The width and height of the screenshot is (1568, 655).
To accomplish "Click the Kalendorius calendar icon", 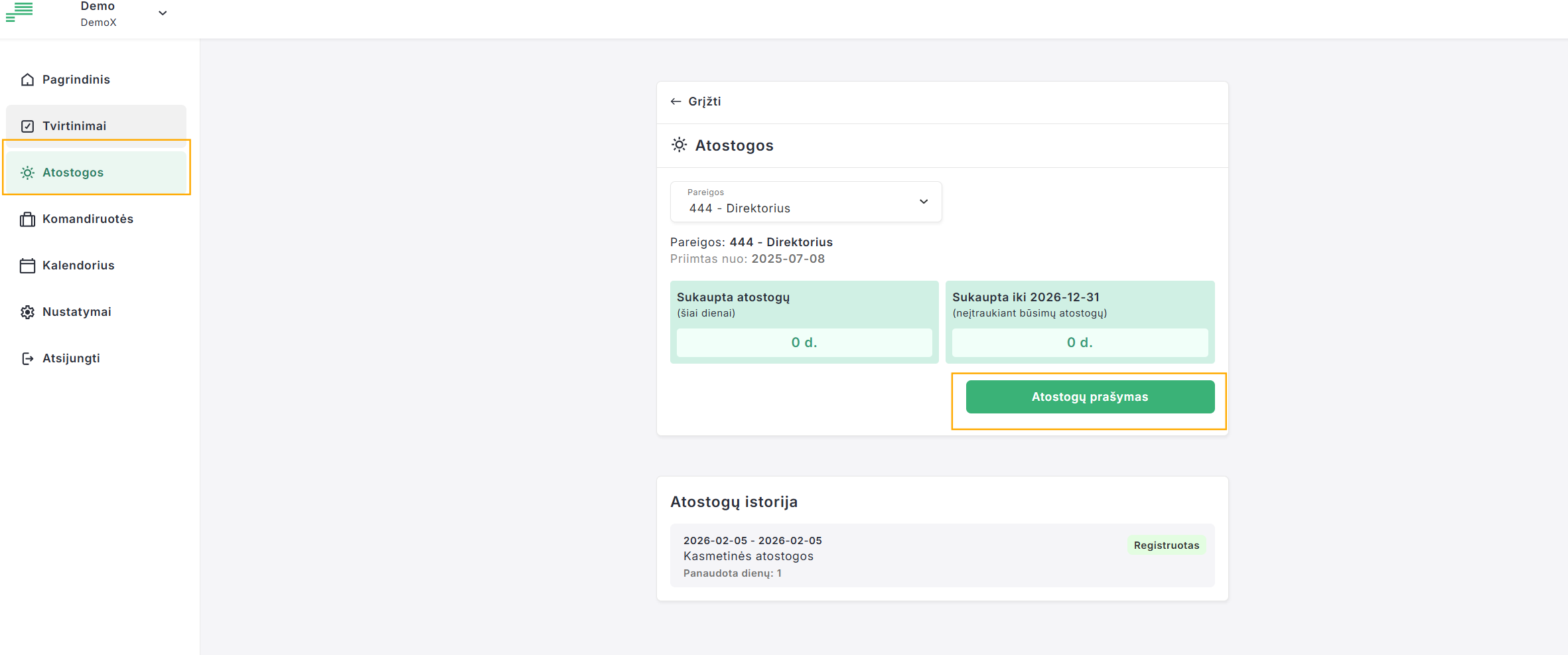I will tap(27, 265).
